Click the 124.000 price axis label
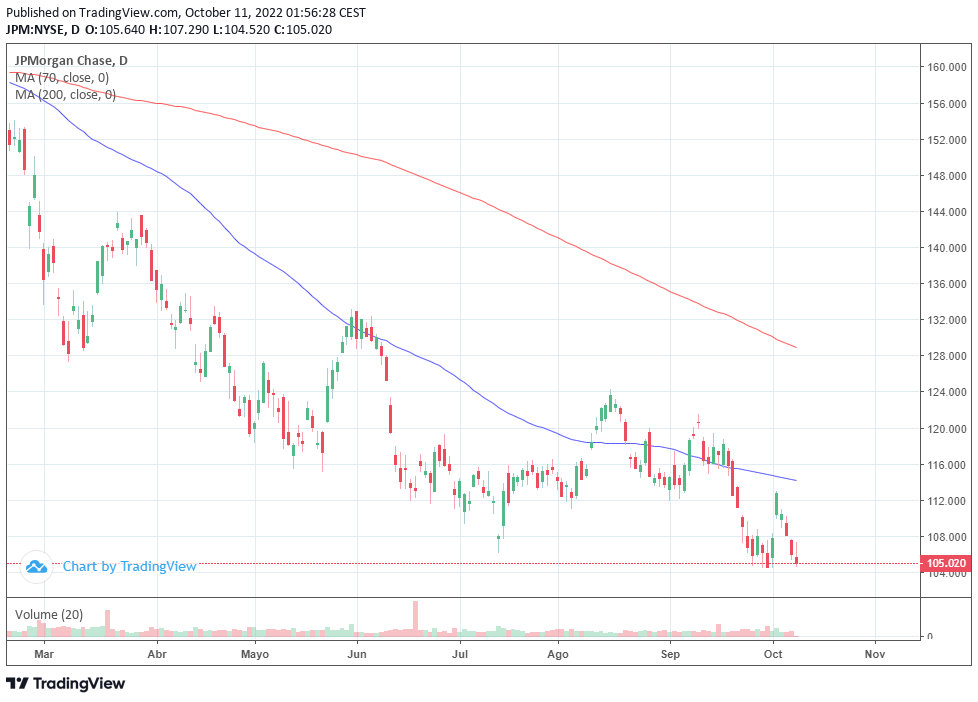 coord(946,392)
